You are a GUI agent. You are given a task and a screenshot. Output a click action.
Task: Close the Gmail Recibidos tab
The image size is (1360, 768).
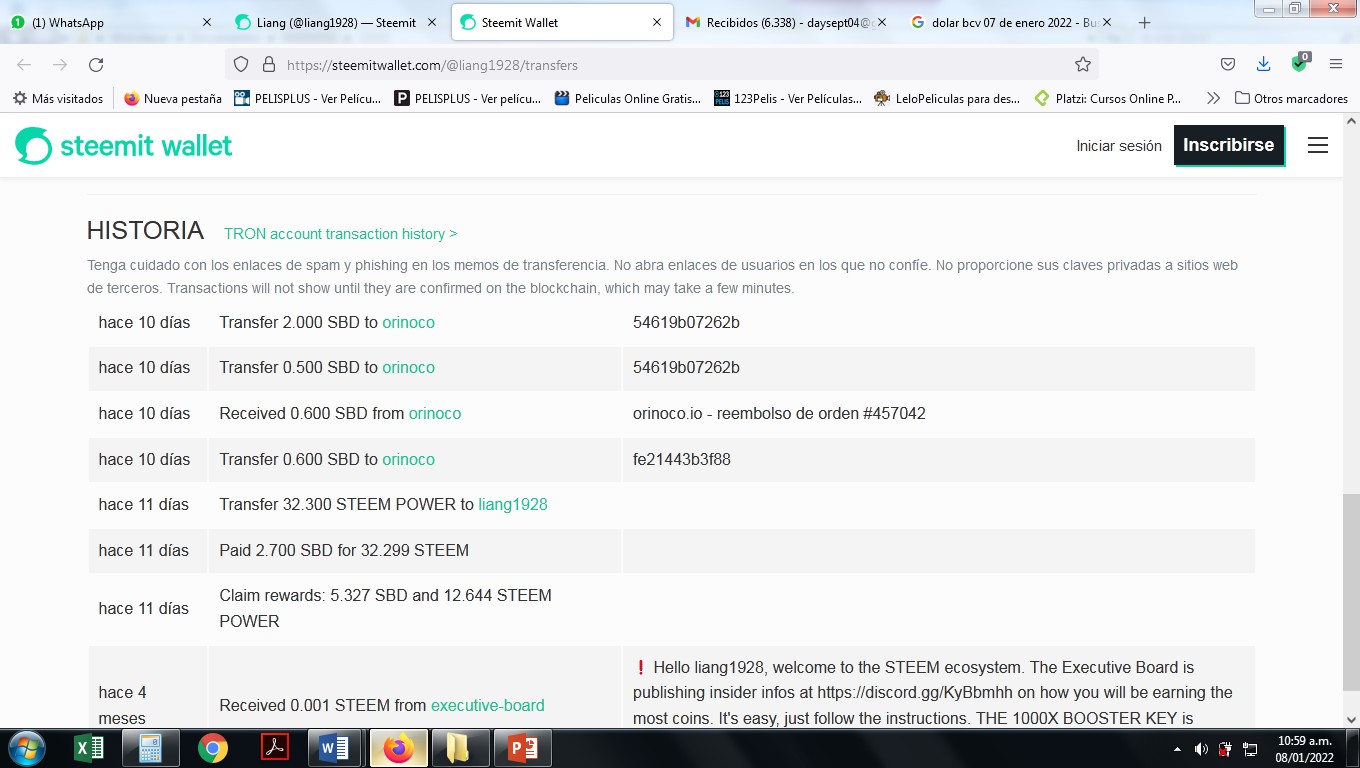882,22
